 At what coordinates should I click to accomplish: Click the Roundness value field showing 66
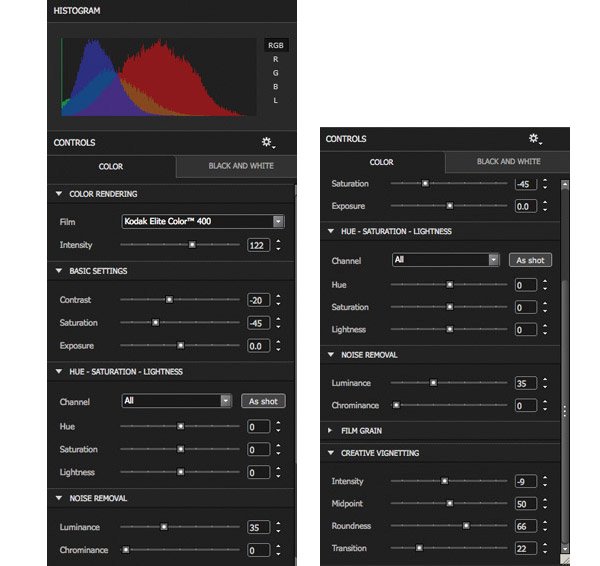[x=526, y=526]
